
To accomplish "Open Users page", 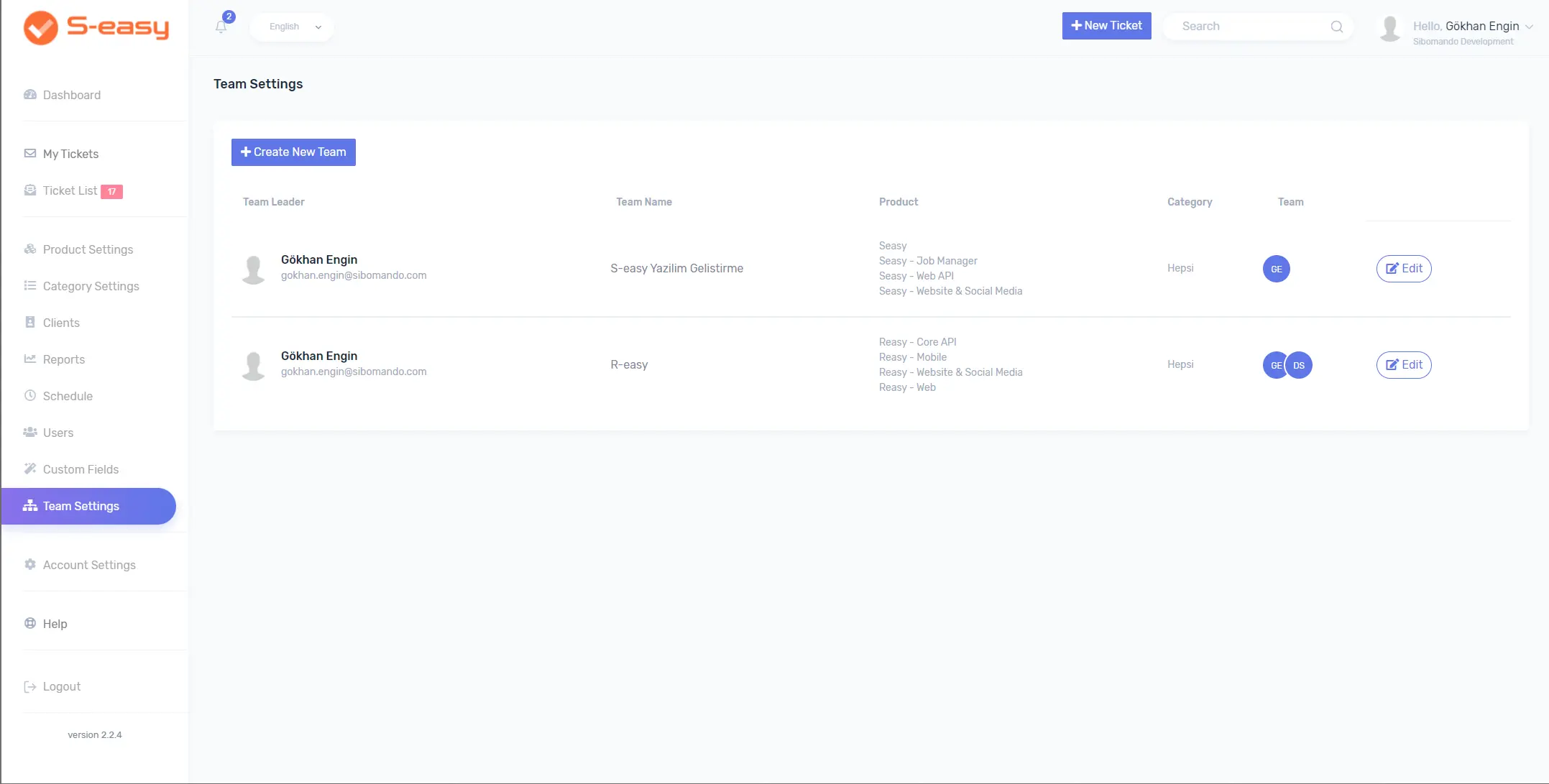I will 58,433.
